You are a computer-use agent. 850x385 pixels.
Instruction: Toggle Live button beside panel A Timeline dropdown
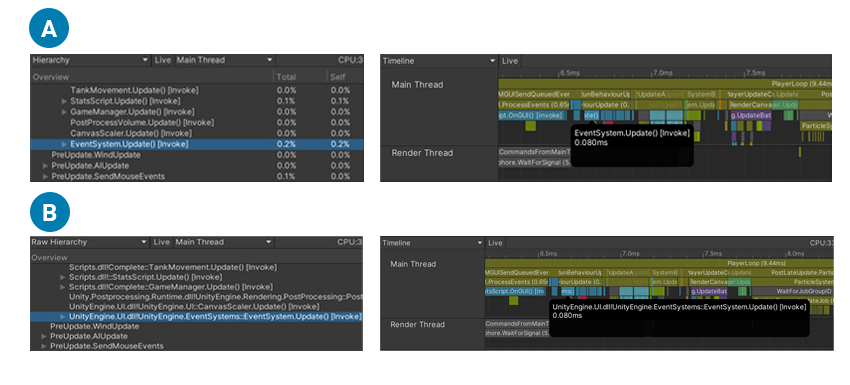(x=510, y=61)
